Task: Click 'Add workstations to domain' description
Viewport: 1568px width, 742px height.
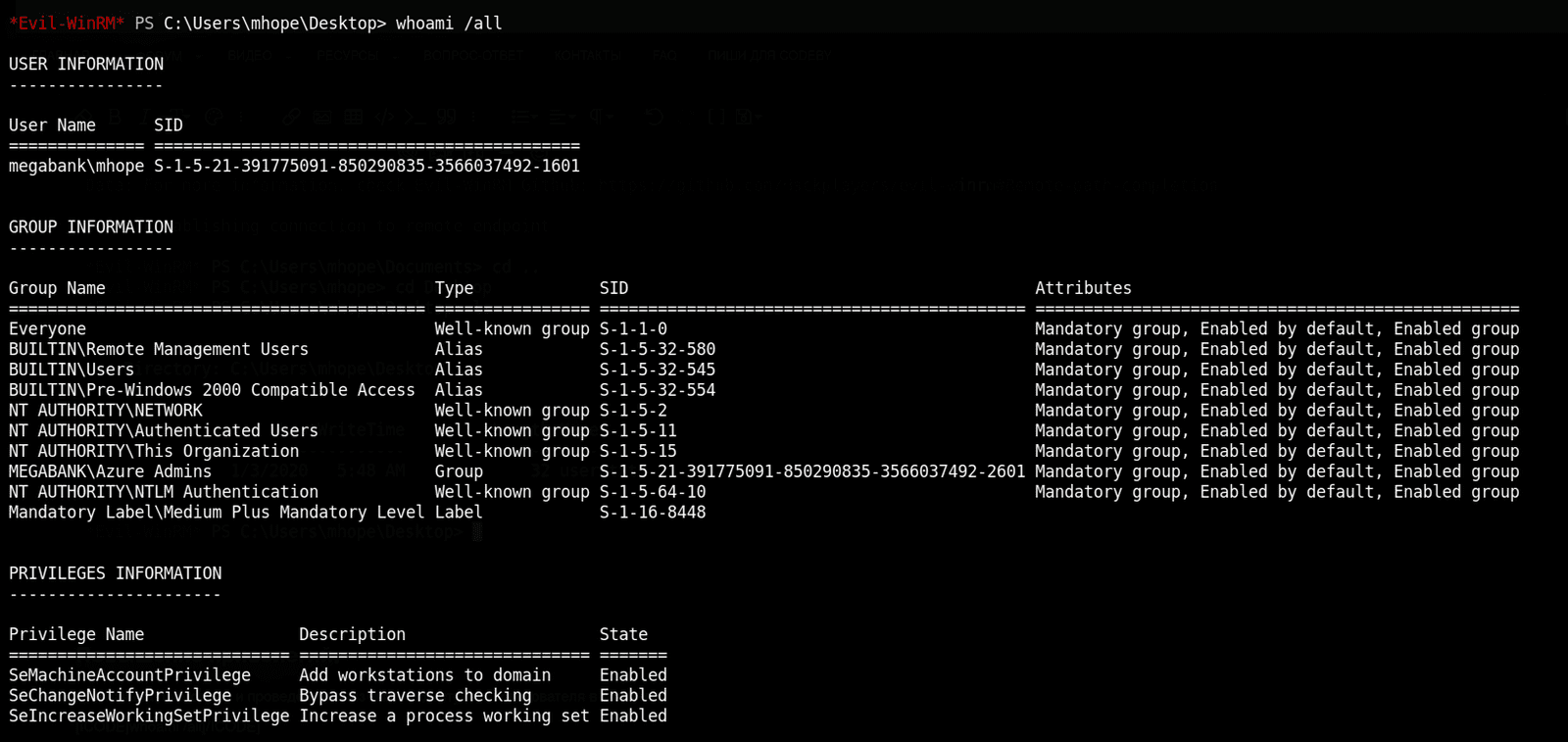Action: [x=424, y=675]
